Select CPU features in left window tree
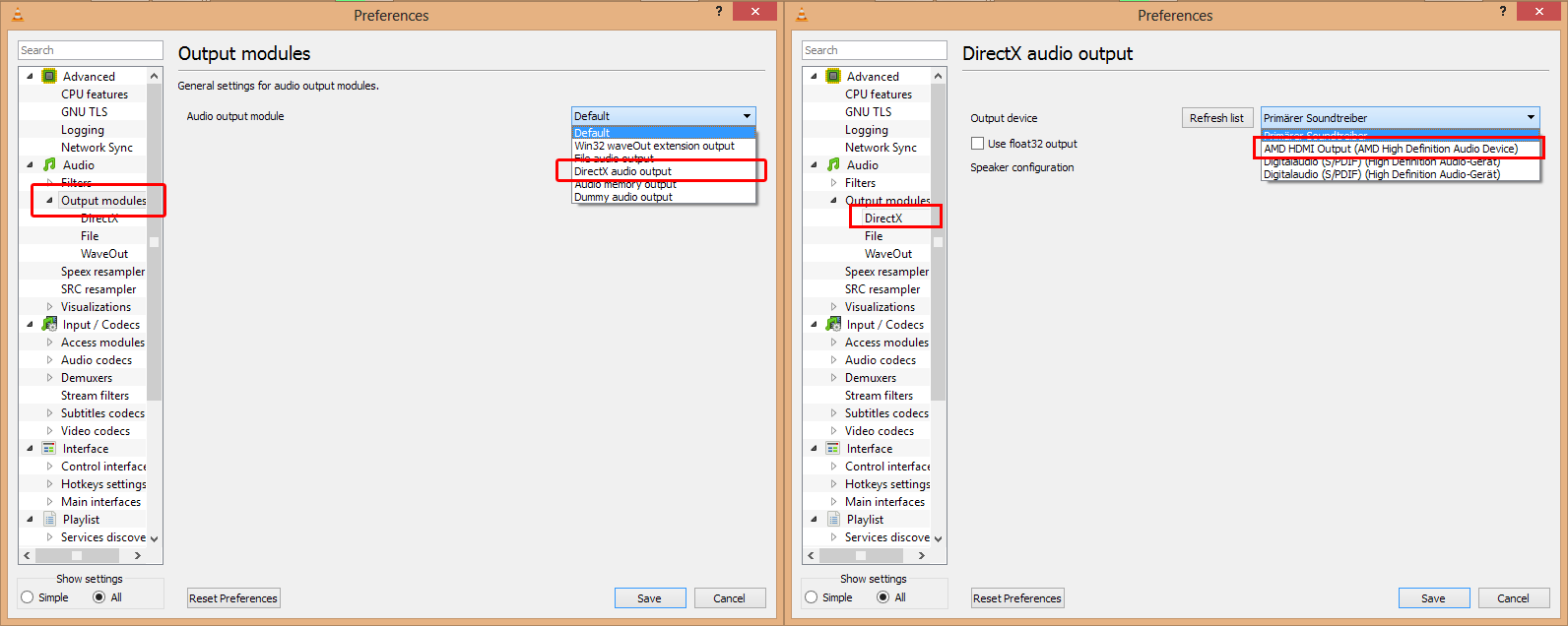 (95, 94)
